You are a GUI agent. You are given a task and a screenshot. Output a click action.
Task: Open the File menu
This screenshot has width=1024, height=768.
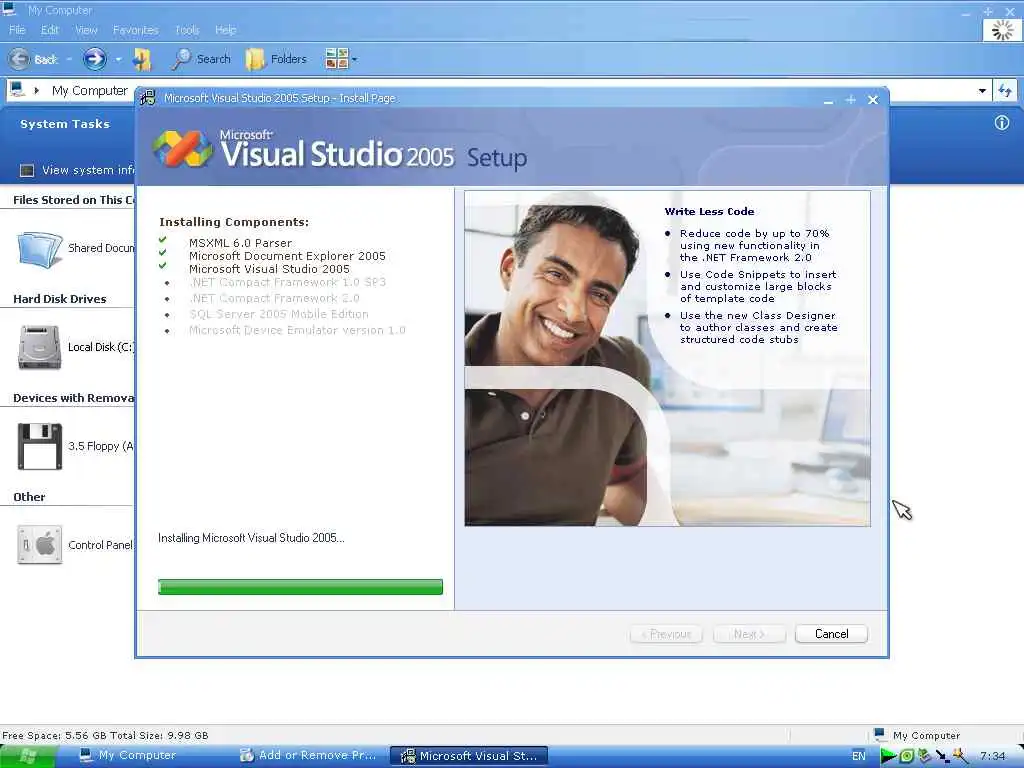coord(17,30)
